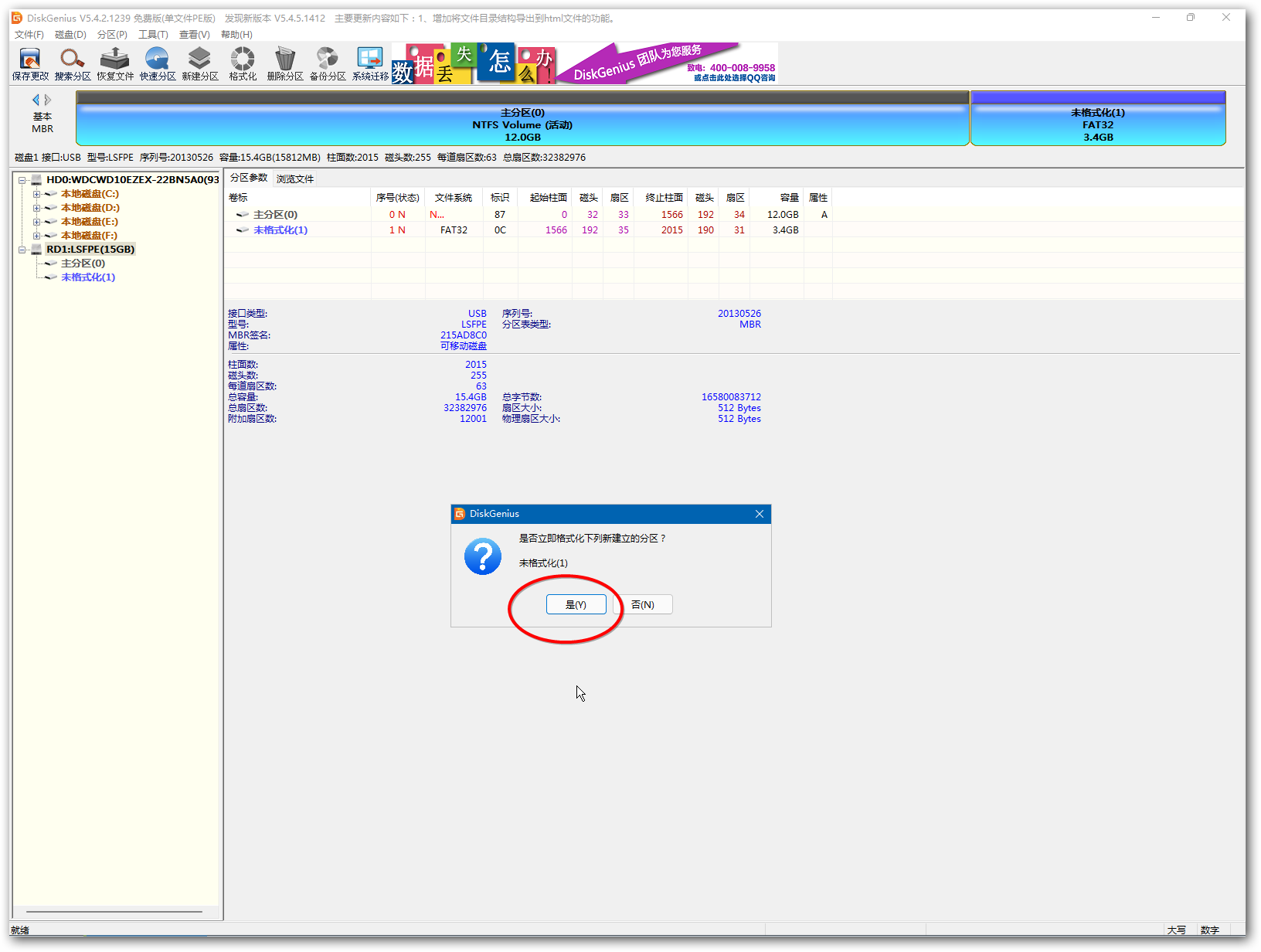Select 未格式化(1) row in partition table
Image resolution: width=1261 pixels, height=952 pixels.
pyautogui.click(x=529, y=230)
